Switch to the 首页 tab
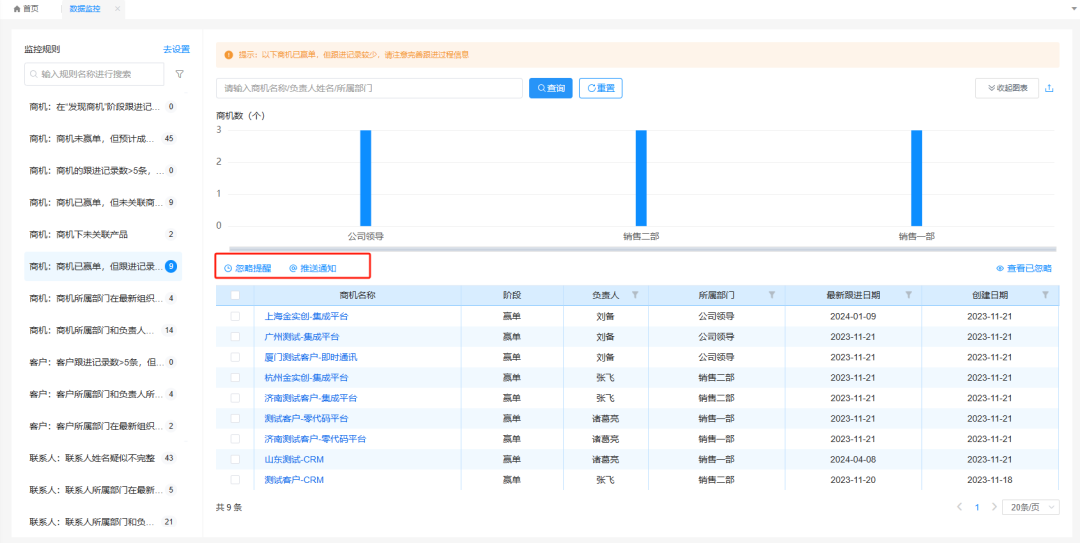This screenshot has width=1080, height=543. pos(27,8)
